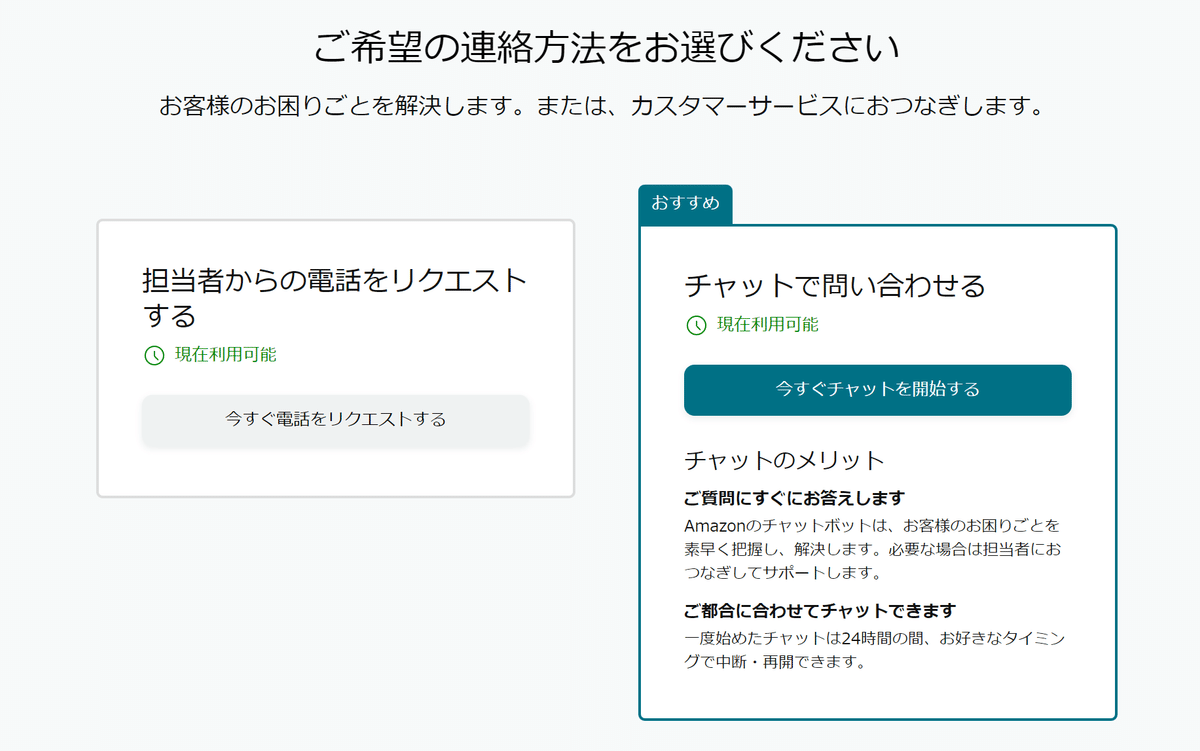Click clock icon in phone request card
The height and width of the screenshot is (751, 1200).
(x=154, y=355)
